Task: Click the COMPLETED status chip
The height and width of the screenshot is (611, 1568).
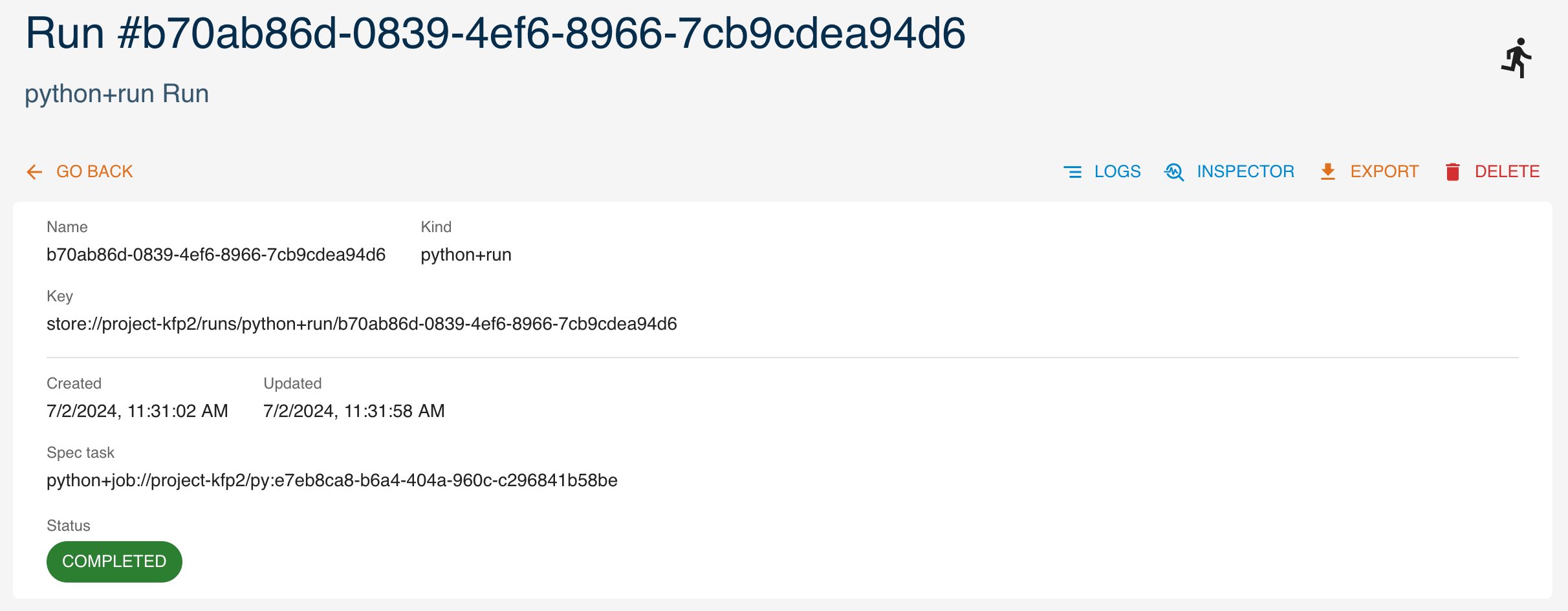Action: pyautogui.click(x=114, y=561)
